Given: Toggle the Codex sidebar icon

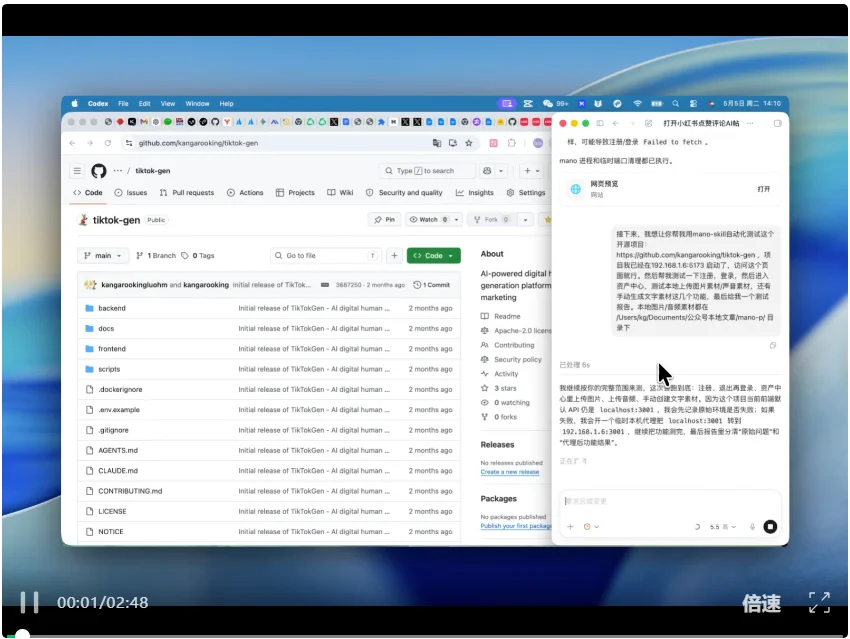Looking at the screenshot, I should [x=600, y=123].
